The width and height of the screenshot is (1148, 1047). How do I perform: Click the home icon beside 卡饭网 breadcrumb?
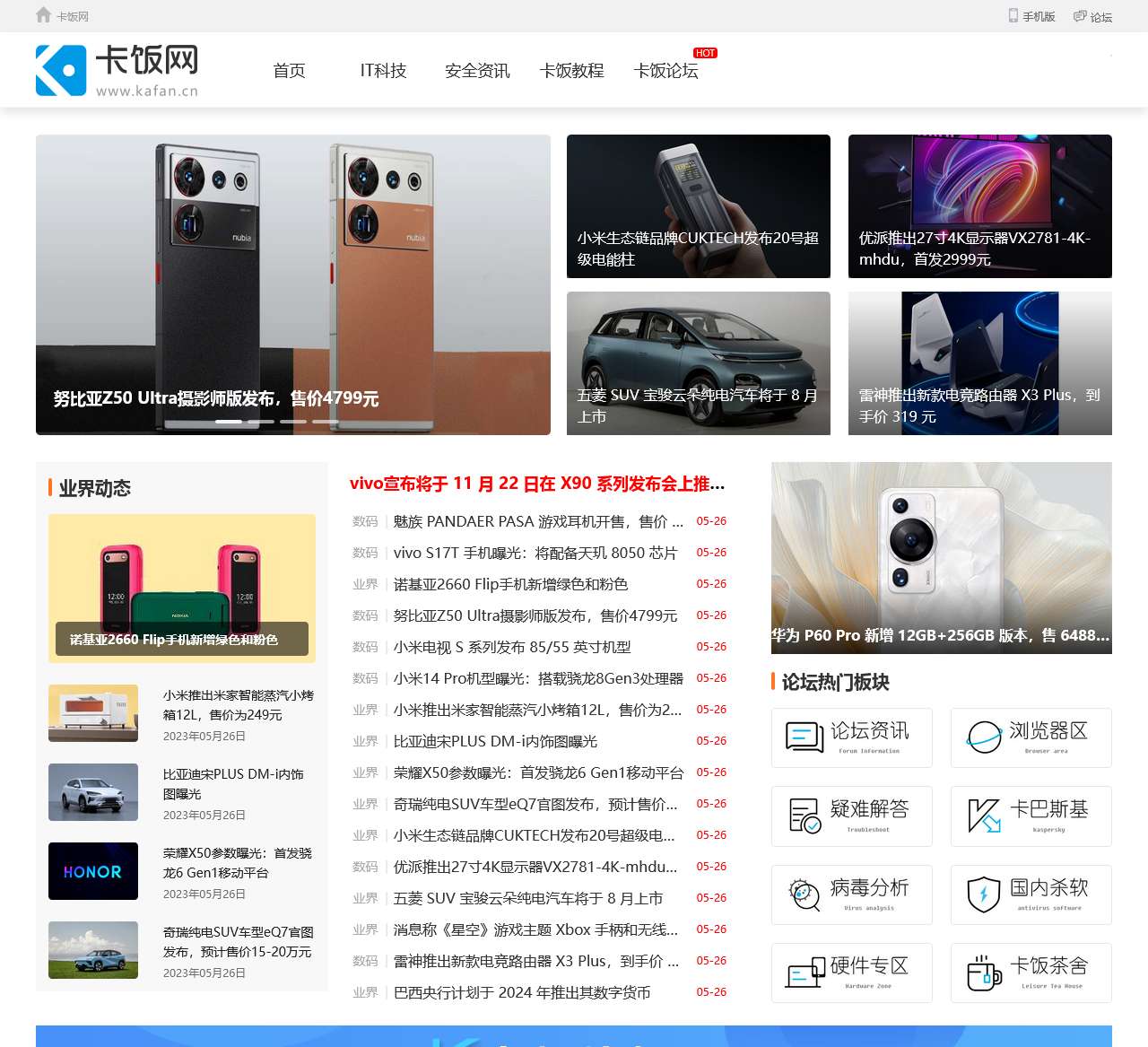click(x=43, y=15)
